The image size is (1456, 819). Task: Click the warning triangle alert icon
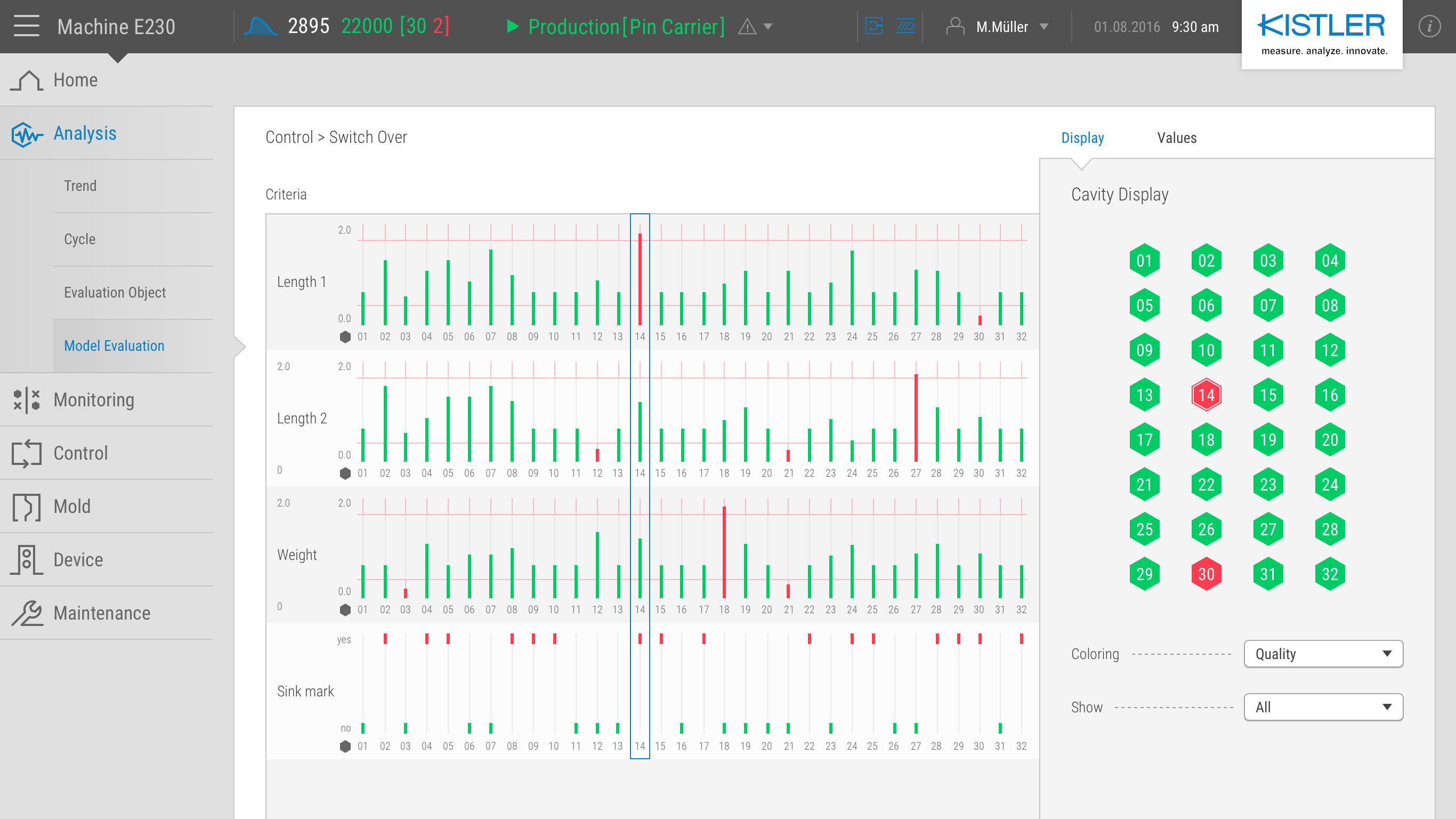coord(747,27)
